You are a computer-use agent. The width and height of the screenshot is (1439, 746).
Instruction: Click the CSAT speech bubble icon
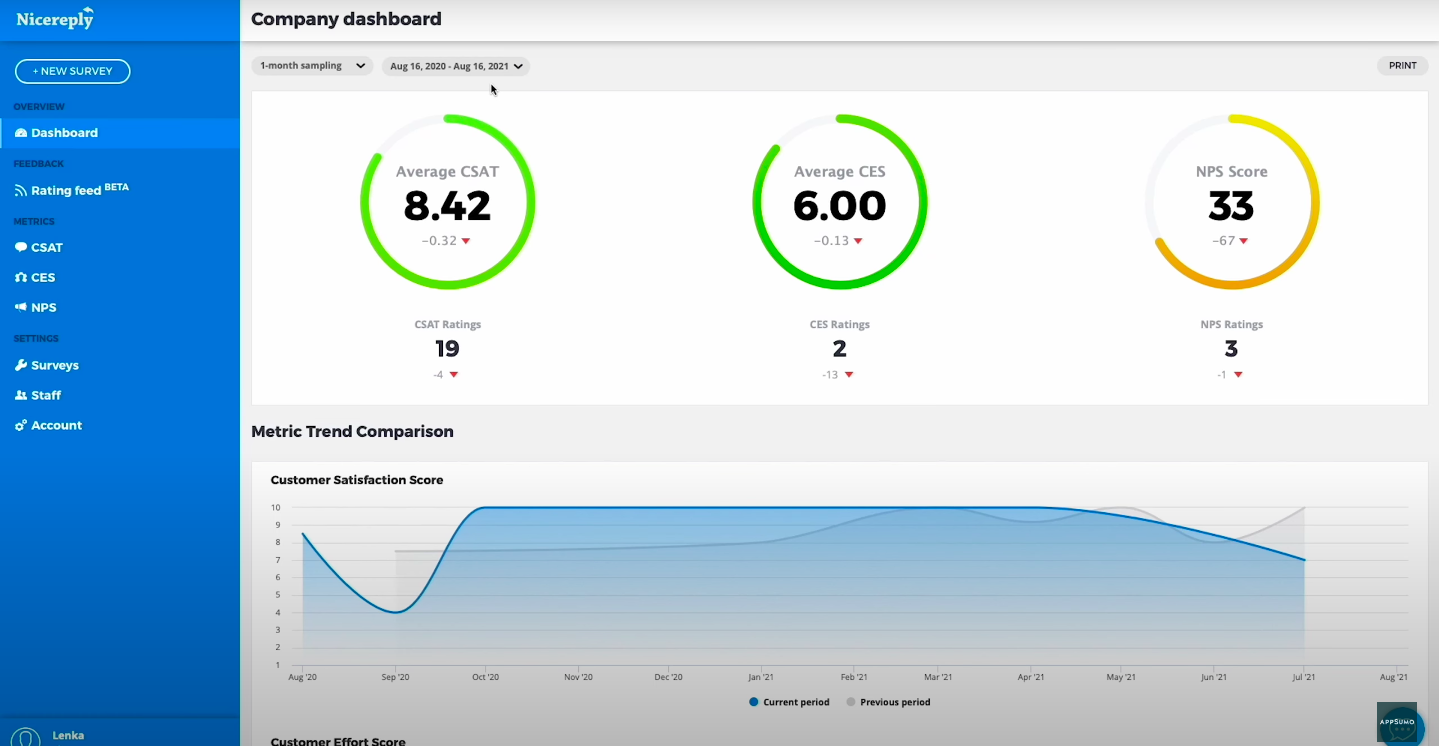(x=21, y=248)
